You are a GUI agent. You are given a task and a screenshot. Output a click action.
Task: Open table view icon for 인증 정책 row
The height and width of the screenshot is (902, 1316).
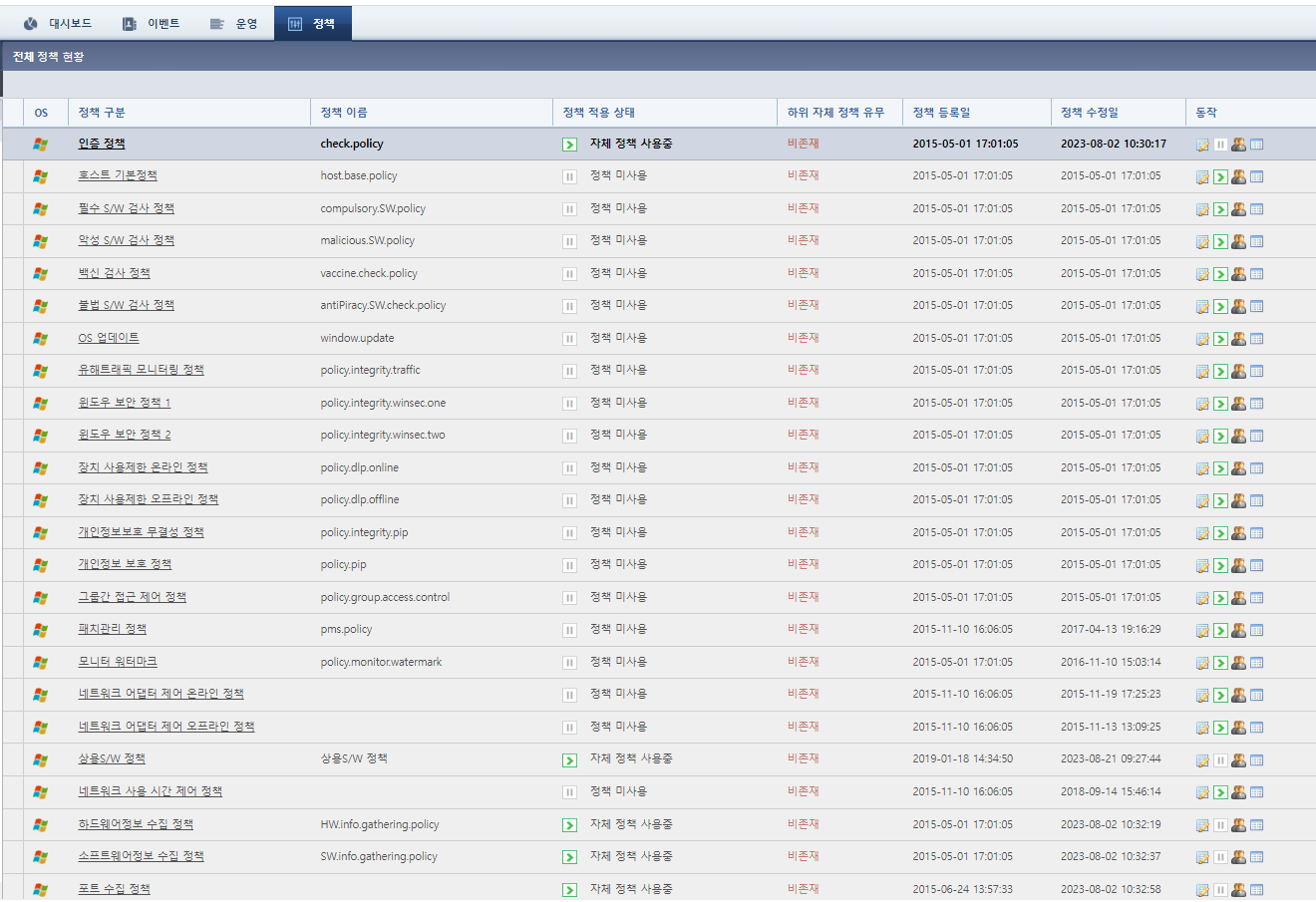(x=1256, y=145)
